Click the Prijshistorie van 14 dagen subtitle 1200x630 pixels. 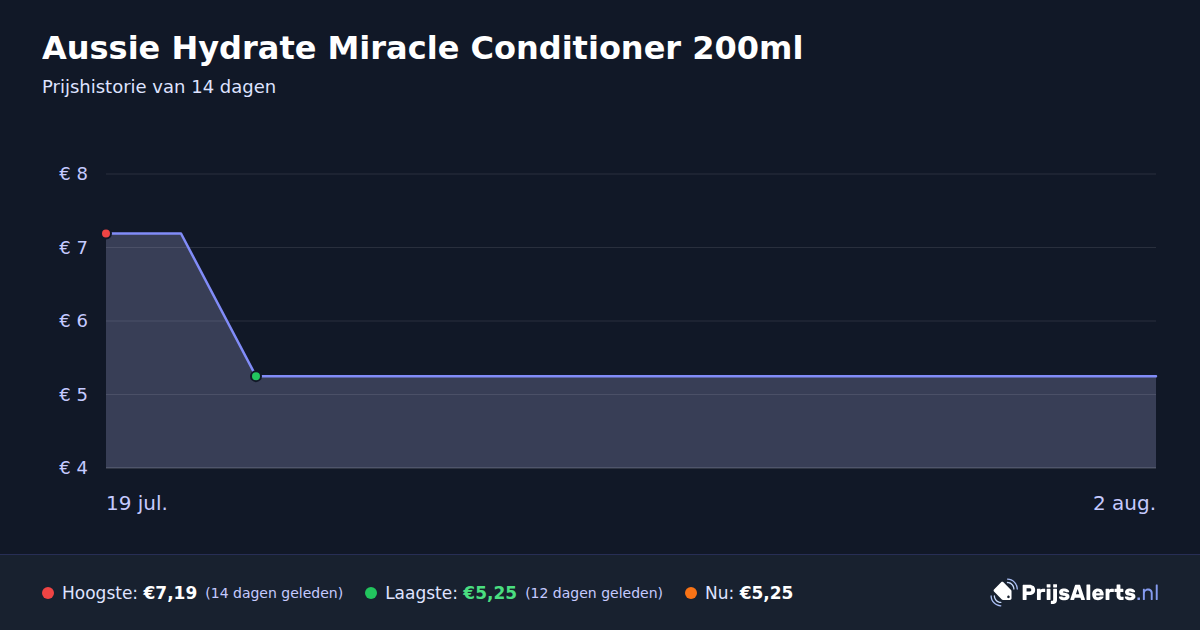click(x=159, y=87)
